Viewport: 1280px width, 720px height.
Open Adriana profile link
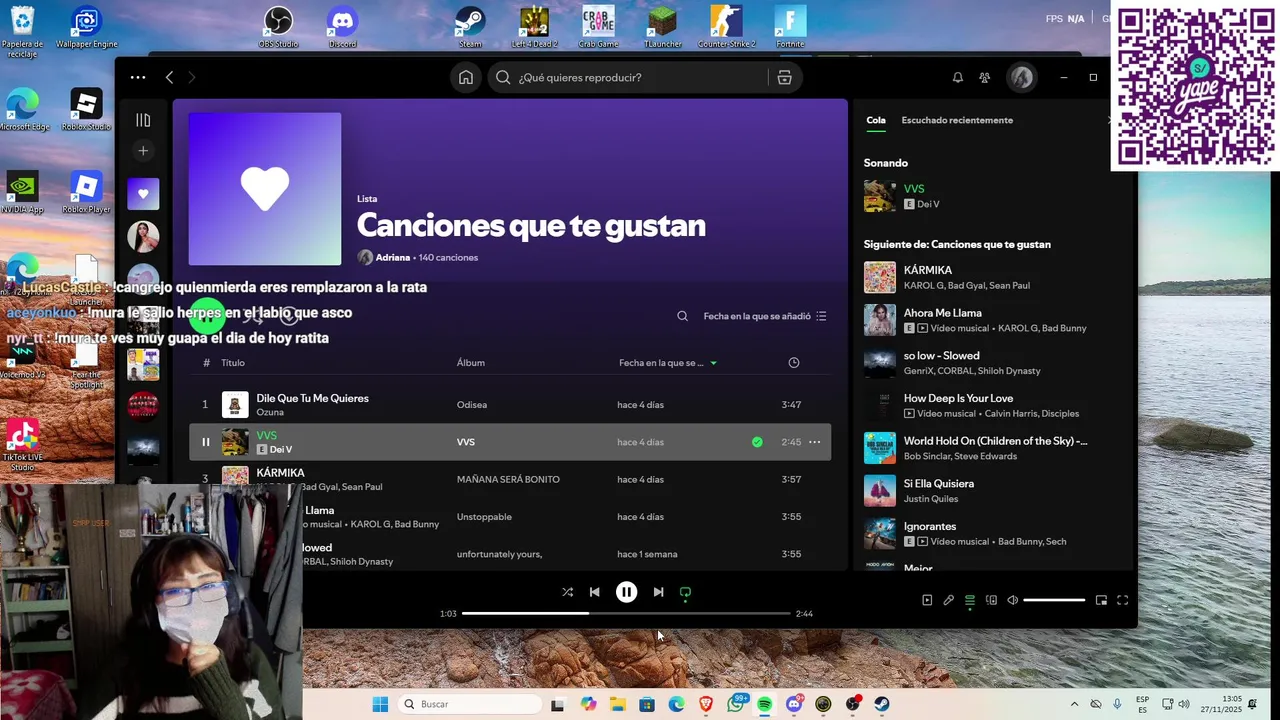[393, 258]
